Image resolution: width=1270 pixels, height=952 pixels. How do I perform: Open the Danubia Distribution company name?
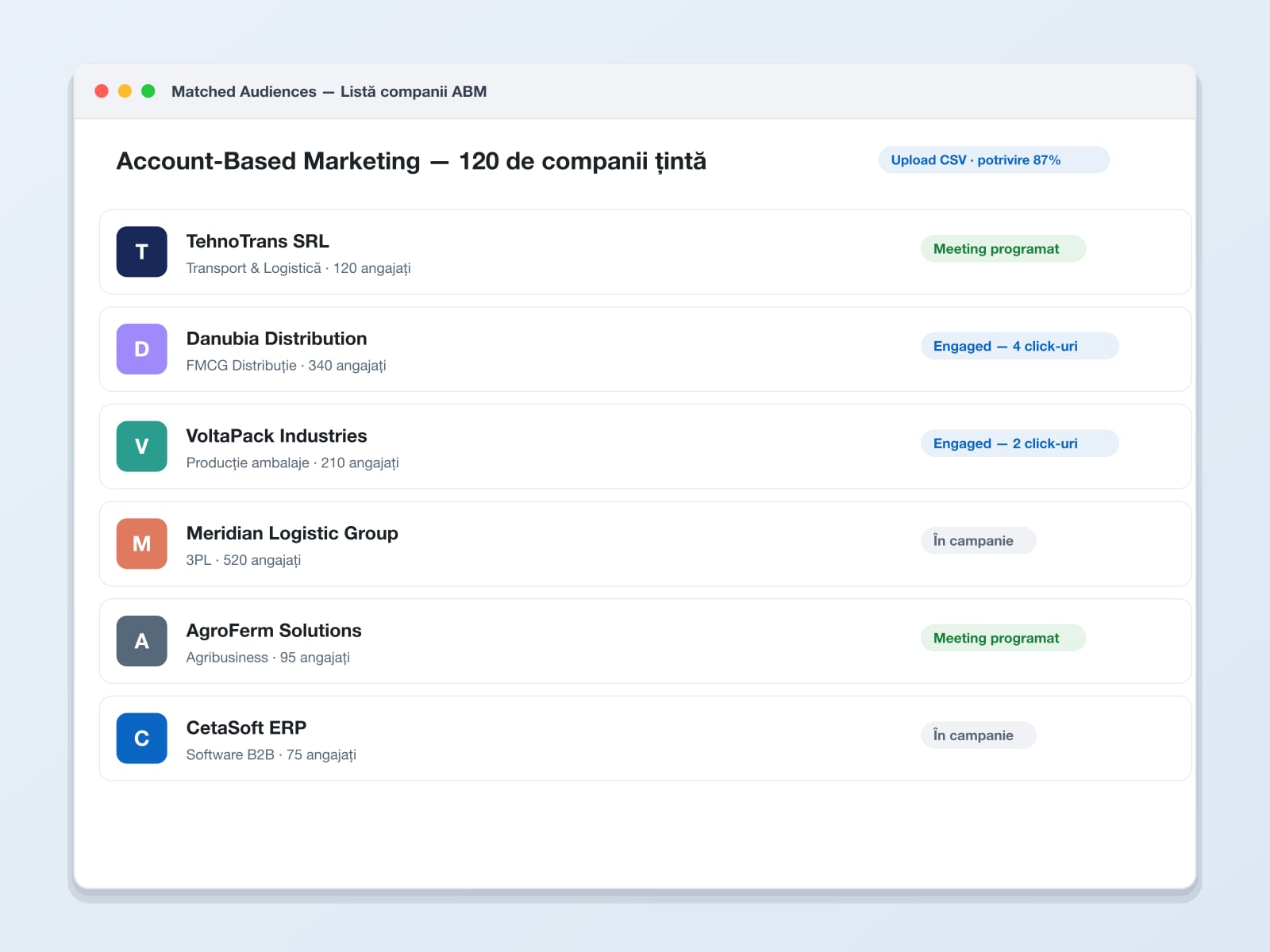[x=276, y=339]
